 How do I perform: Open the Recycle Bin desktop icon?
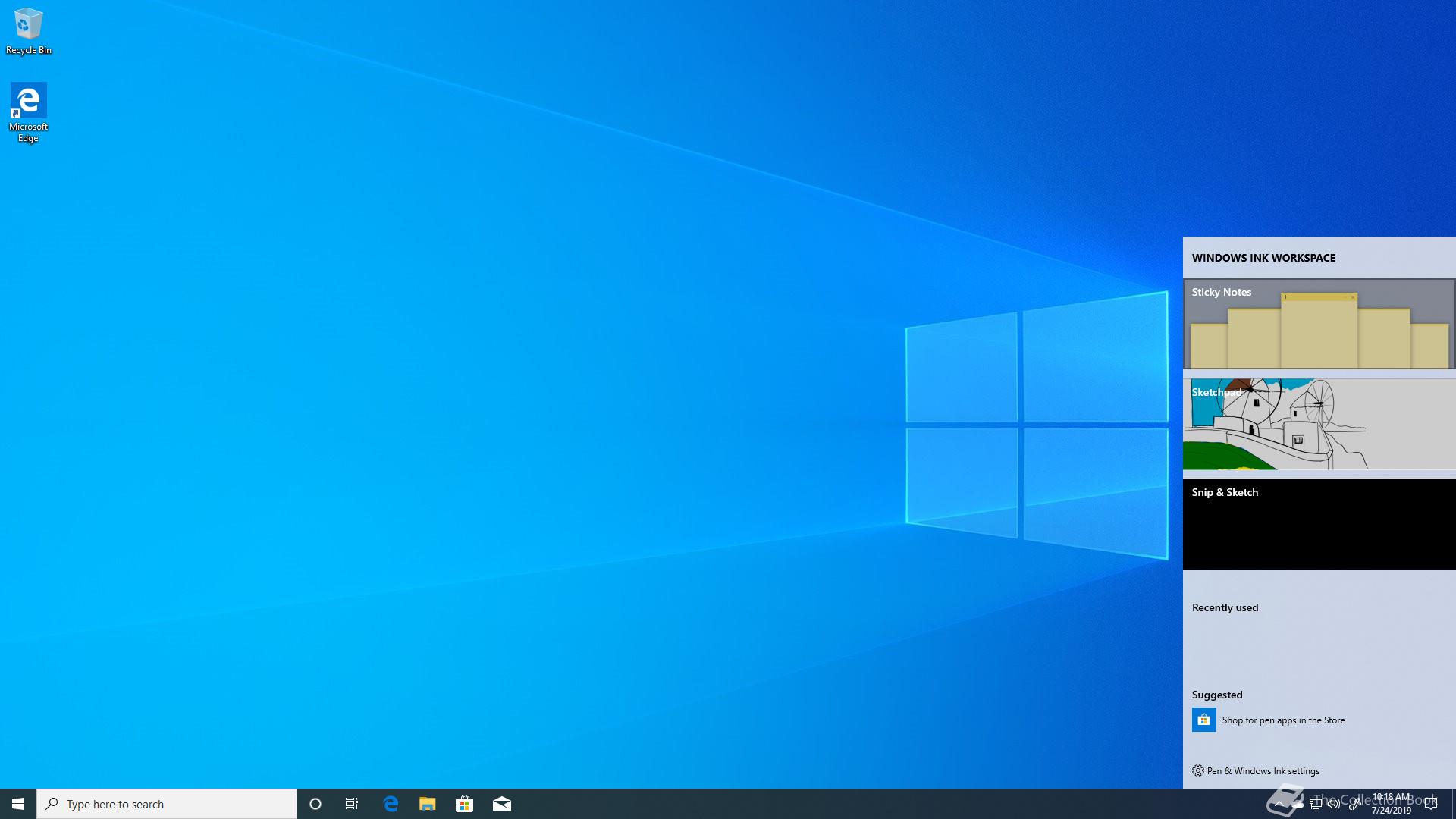point(29,30)
